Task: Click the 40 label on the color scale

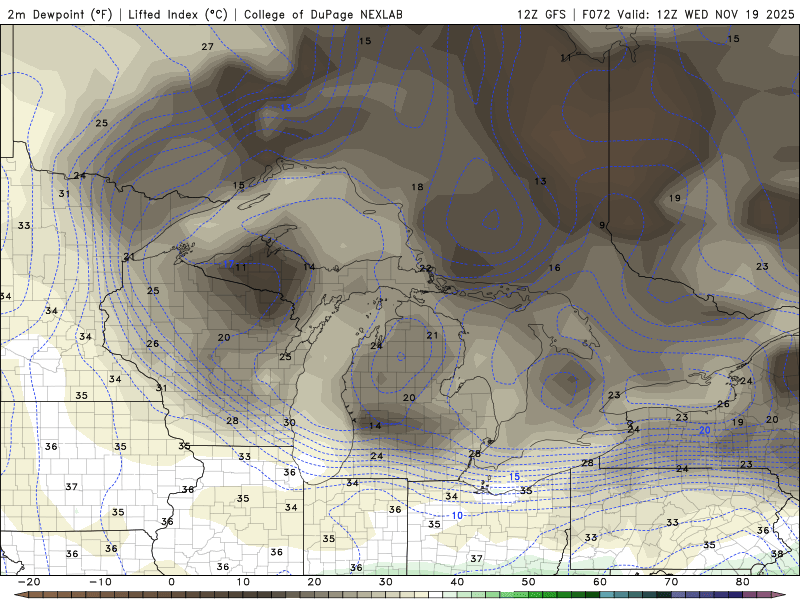Action: [x=457, y=582]
